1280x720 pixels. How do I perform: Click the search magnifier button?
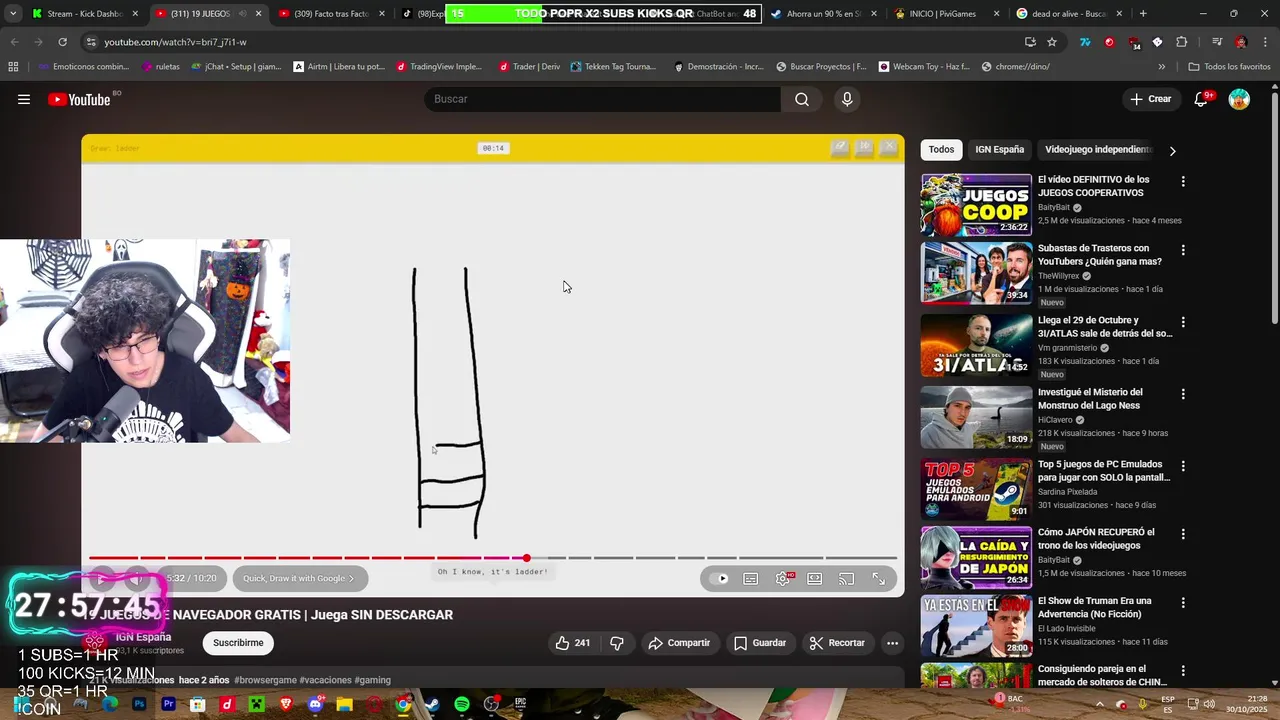802,99
